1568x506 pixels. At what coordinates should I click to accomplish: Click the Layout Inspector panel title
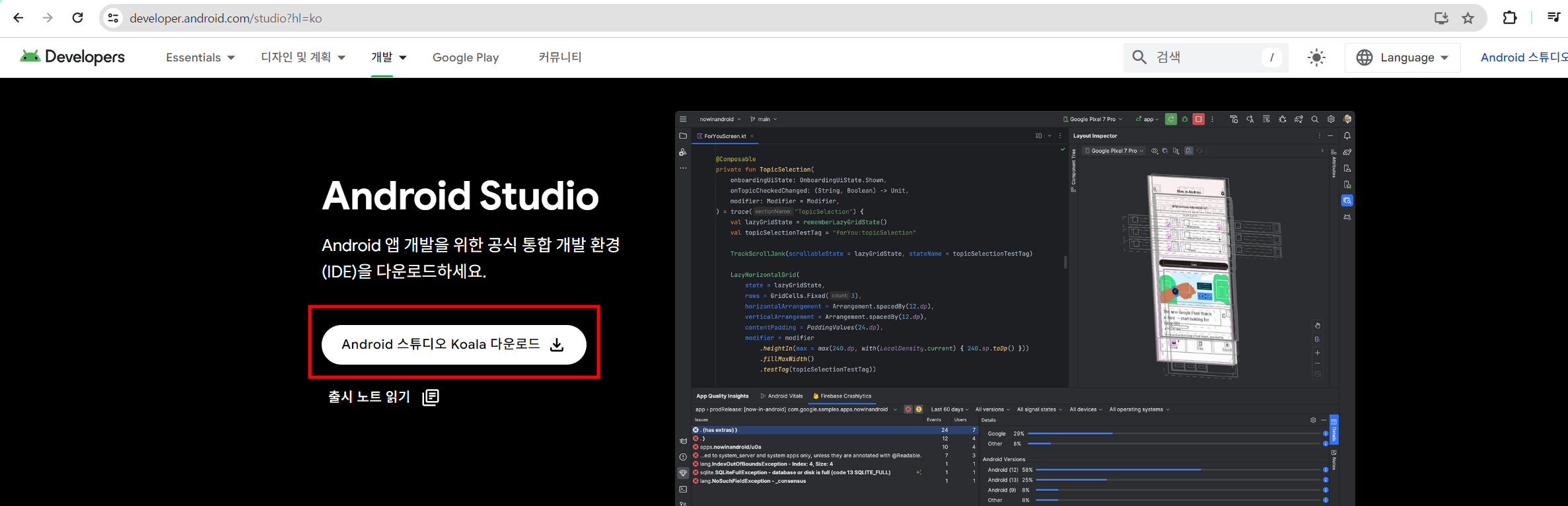(1095, 136)
